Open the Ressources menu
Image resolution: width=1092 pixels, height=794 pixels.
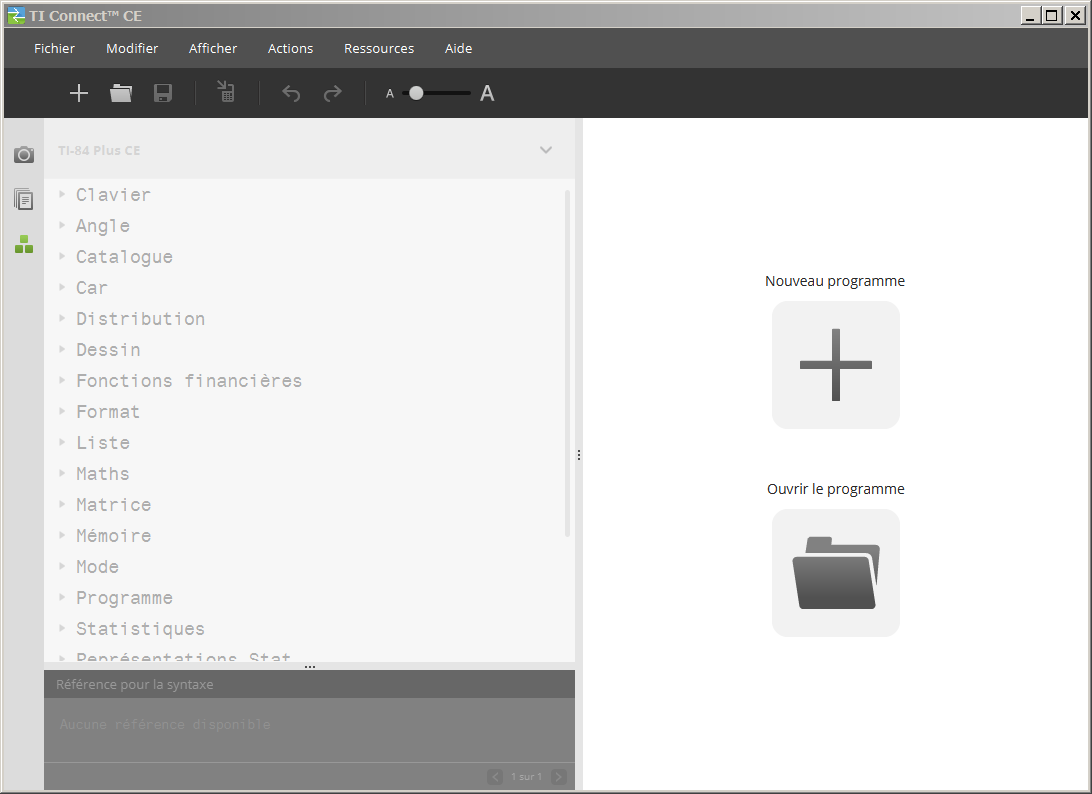click(378, 48)
